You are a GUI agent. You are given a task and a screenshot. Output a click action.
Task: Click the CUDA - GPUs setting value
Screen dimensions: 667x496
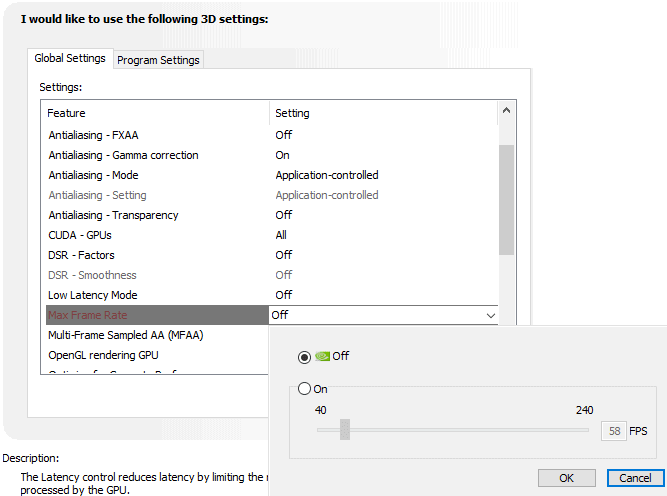pos(282,235)
